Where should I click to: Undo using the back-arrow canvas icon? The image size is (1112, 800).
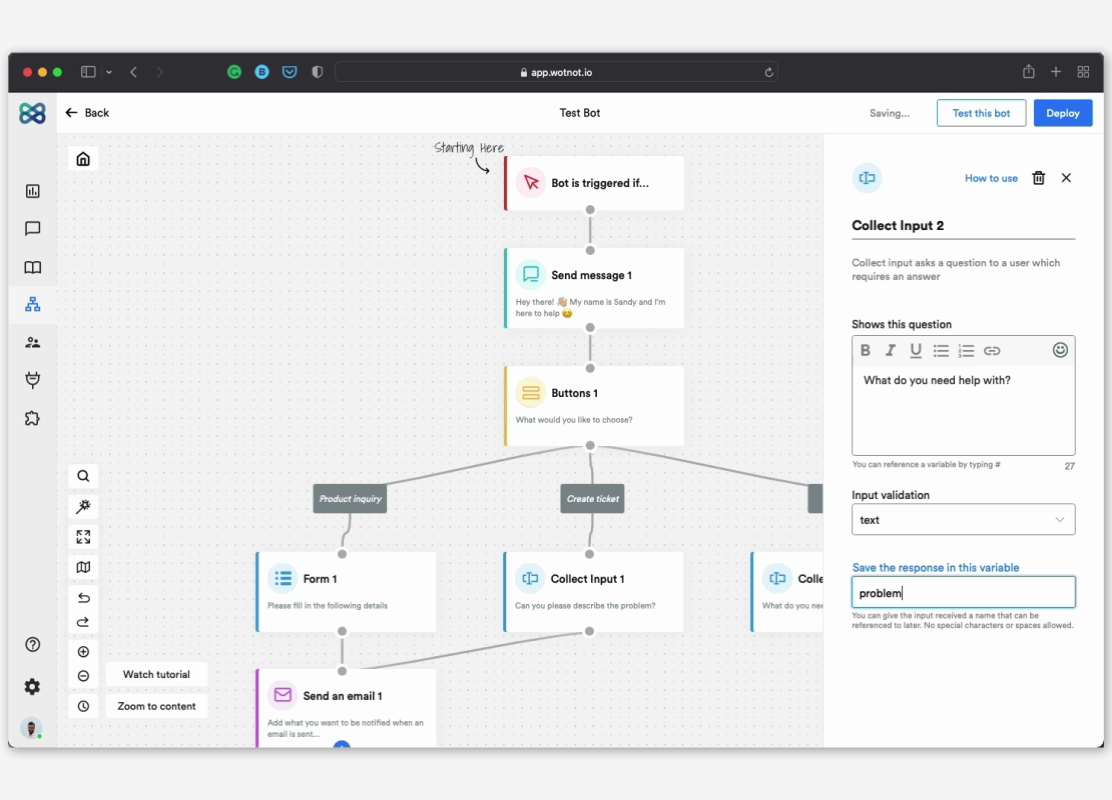[83, 598]
